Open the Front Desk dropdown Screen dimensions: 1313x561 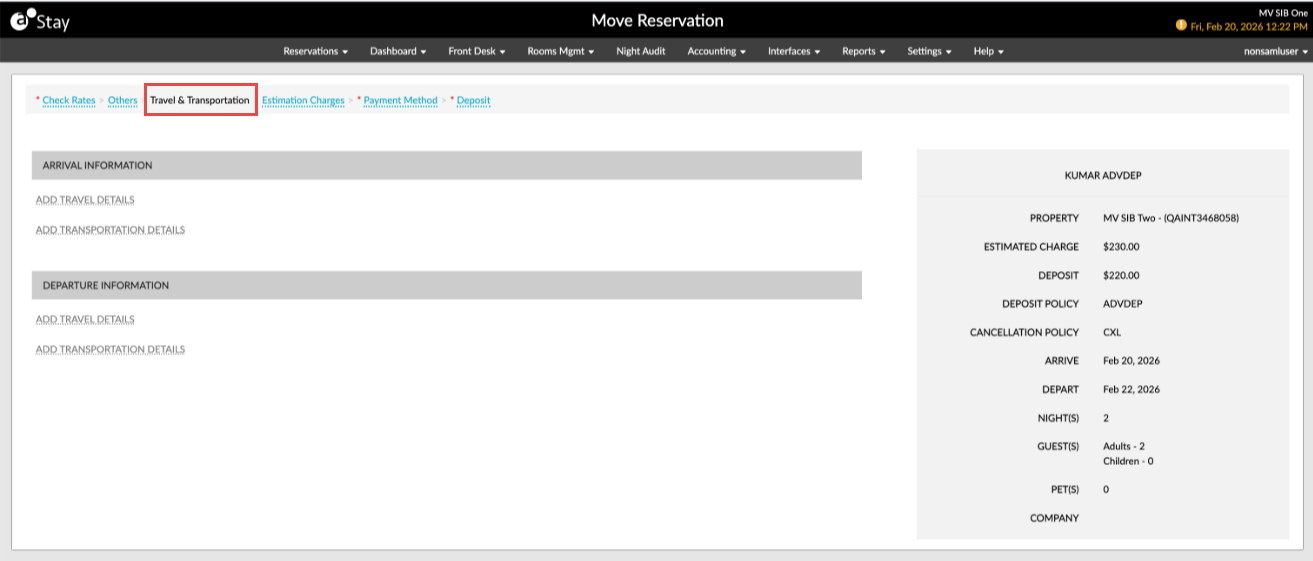coord(476,51)
